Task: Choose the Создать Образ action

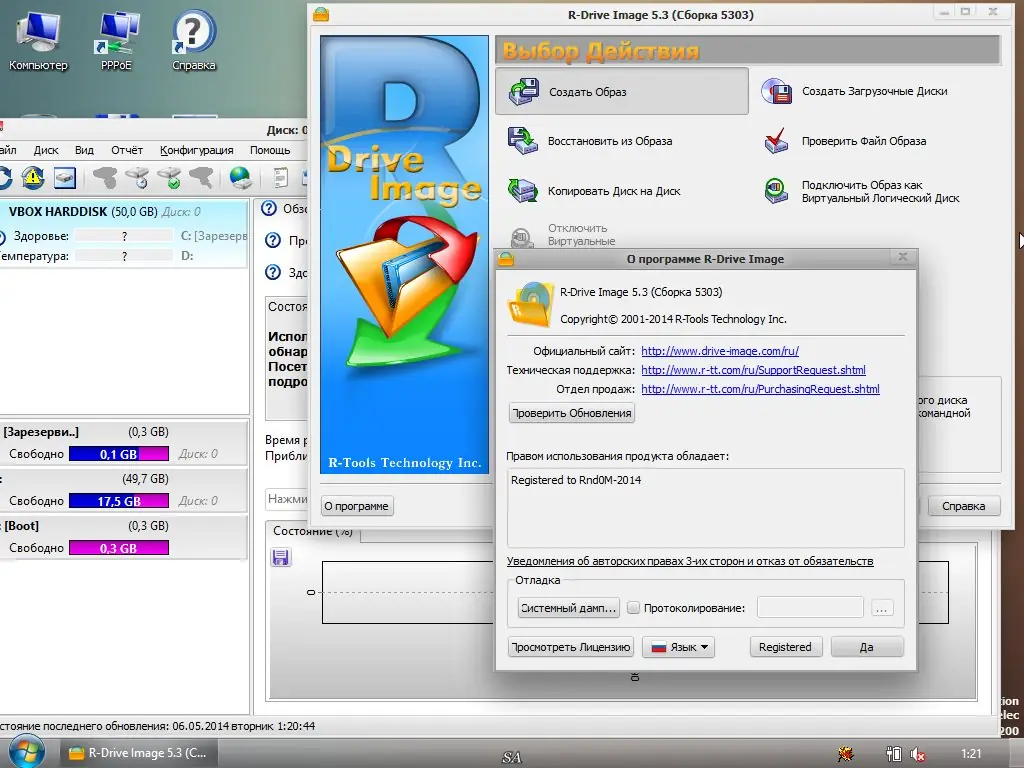Action: point(622,91)
